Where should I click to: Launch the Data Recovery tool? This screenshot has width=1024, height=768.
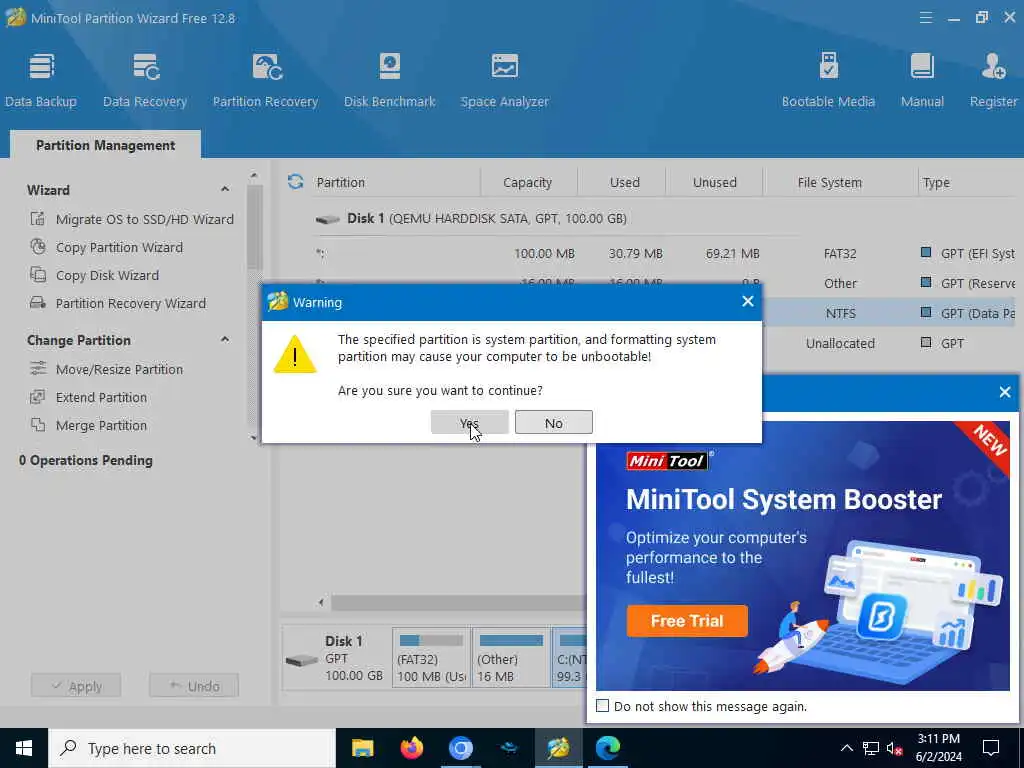pos(145,80)
